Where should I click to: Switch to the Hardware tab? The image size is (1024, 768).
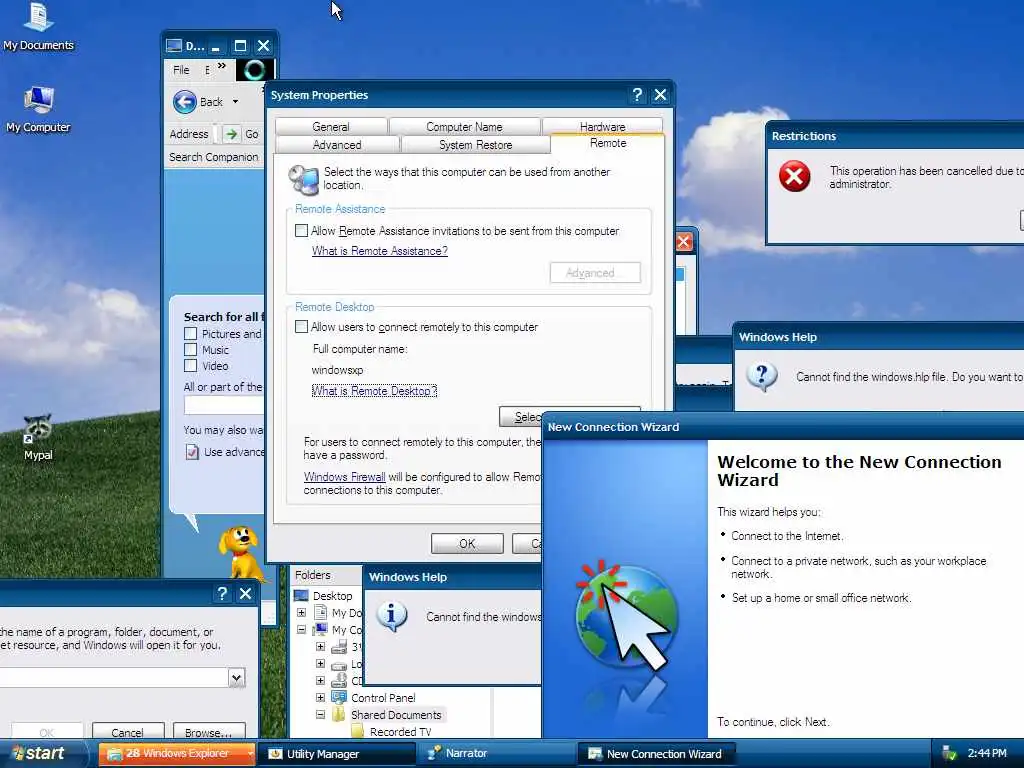point(602,127)
